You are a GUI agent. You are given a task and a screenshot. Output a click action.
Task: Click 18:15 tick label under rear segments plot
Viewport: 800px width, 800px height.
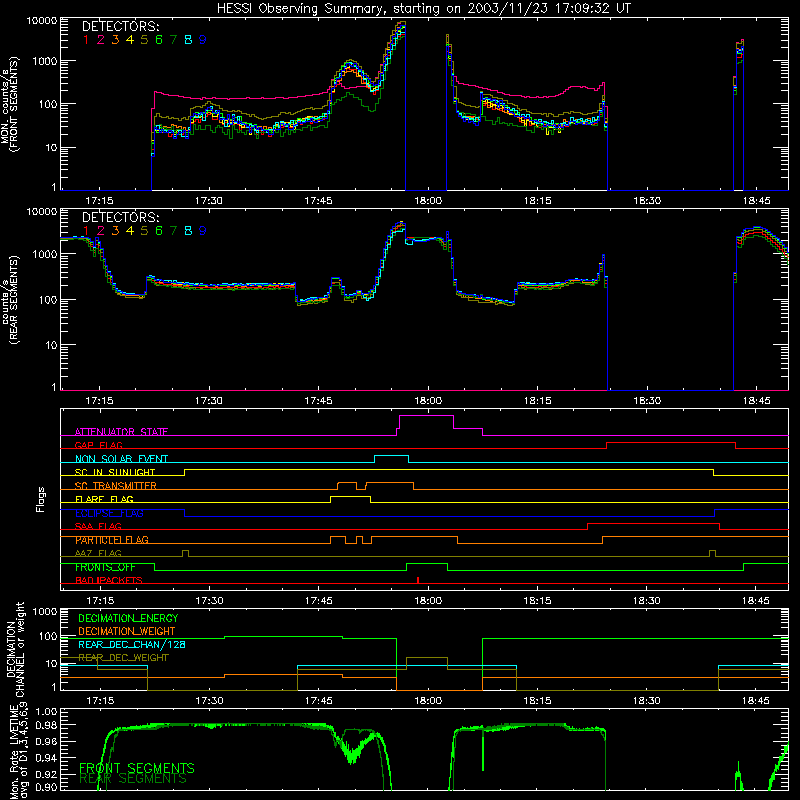538,401
